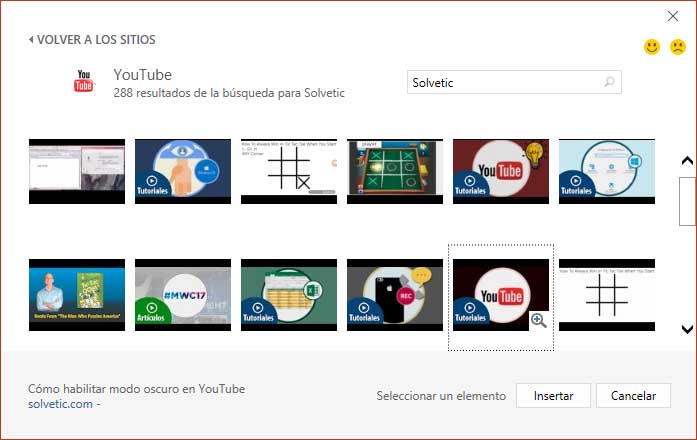Click the sad face feedback icon
Image resolution: width=697 pixels, height=440 pixels.
pyautogui.click(x=678, y=47)
